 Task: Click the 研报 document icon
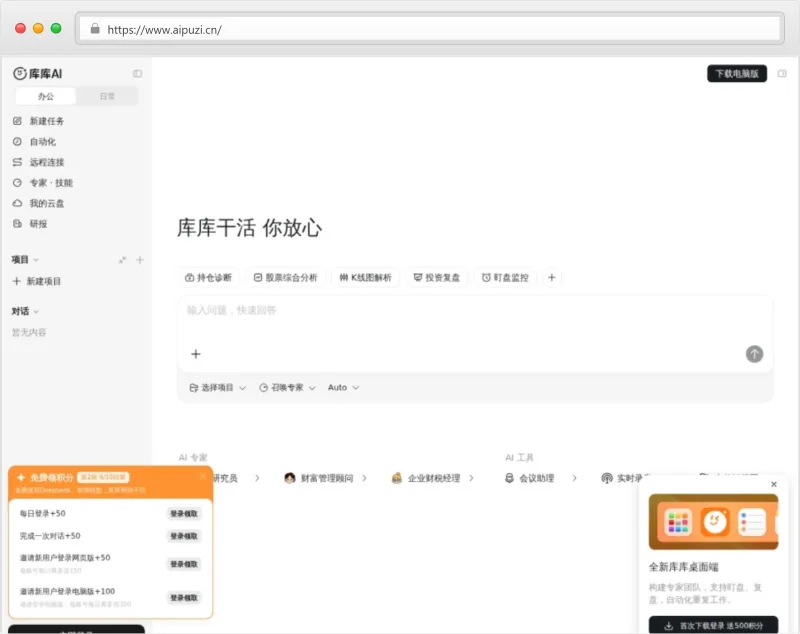[x=17, y=223]
